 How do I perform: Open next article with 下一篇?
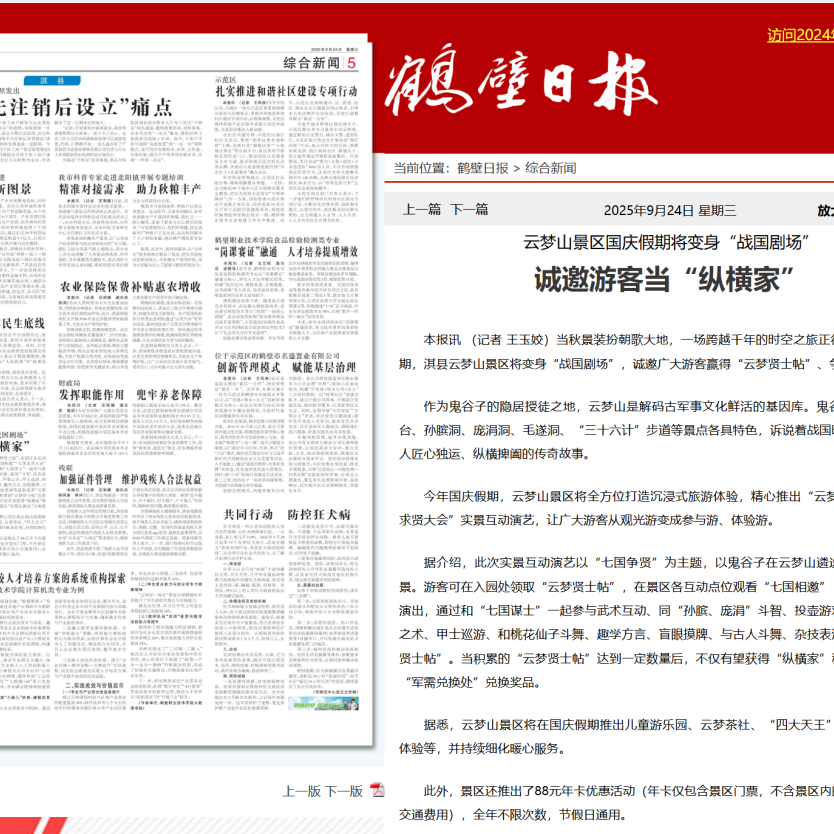(469, 209)
